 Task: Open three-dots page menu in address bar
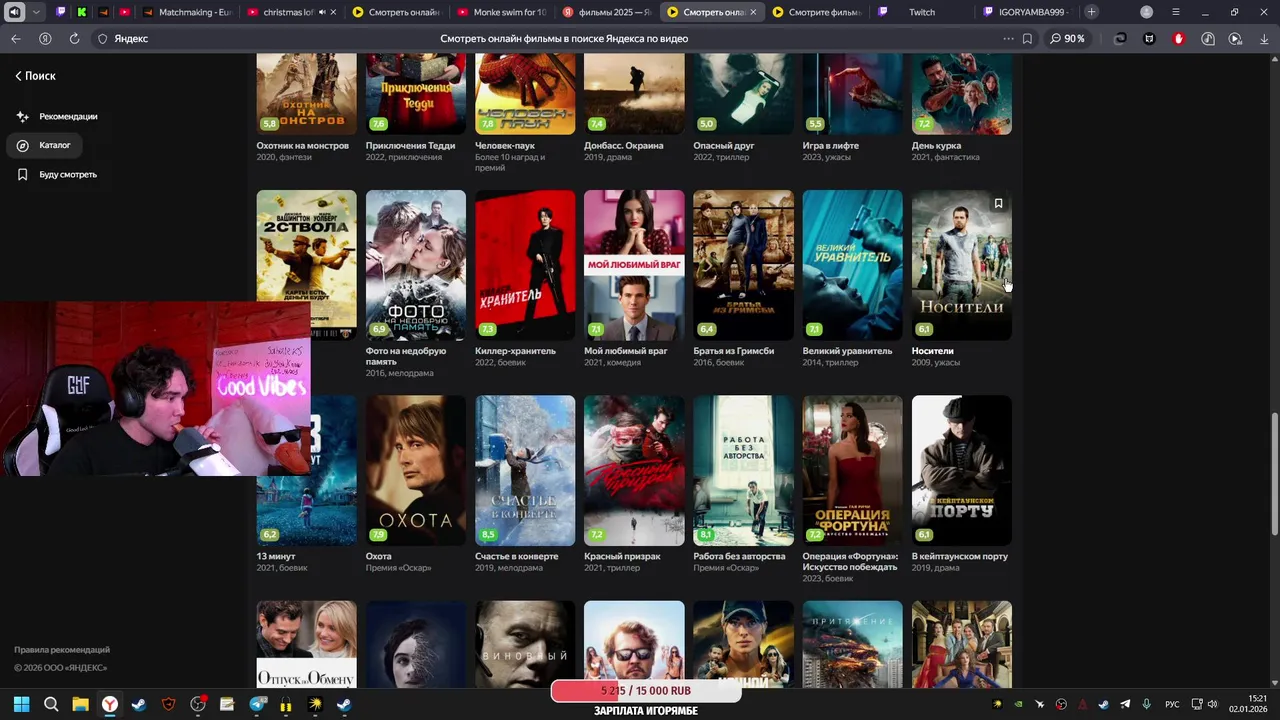point(1008,38)
